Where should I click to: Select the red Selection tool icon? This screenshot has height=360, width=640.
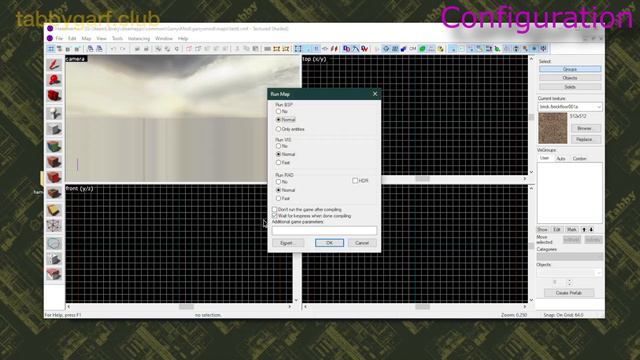[x=54, y=64]
